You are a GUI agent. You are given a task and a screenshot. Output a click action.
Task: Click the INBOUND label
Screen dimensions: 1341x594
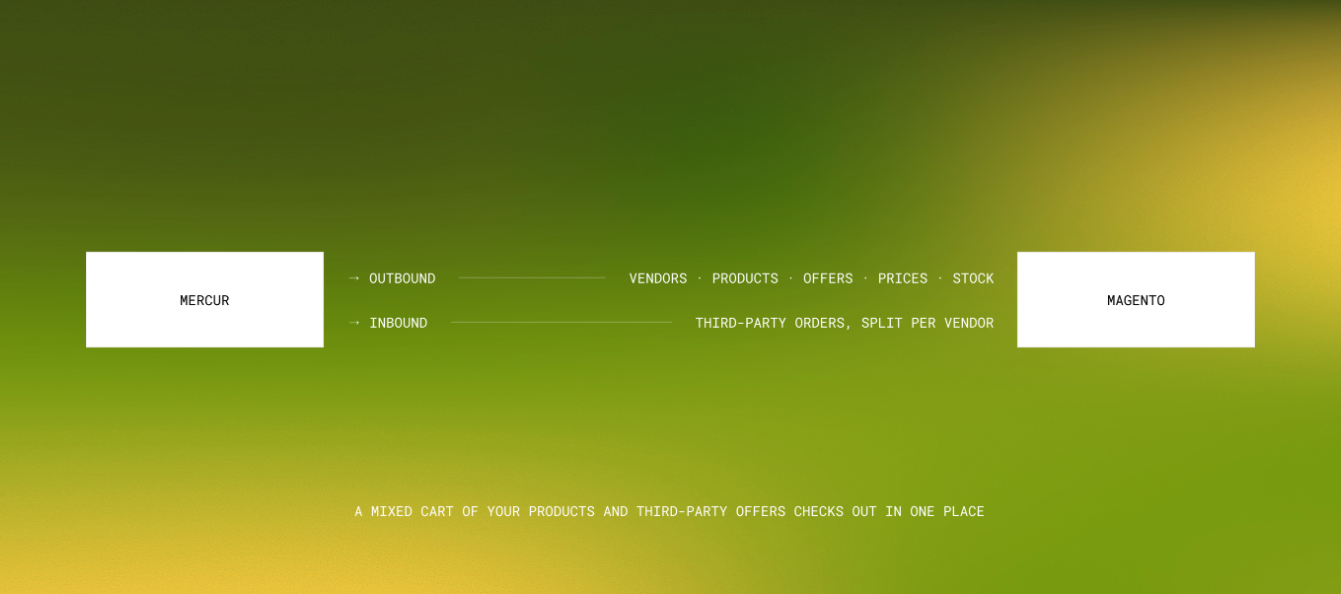[398, 323]
